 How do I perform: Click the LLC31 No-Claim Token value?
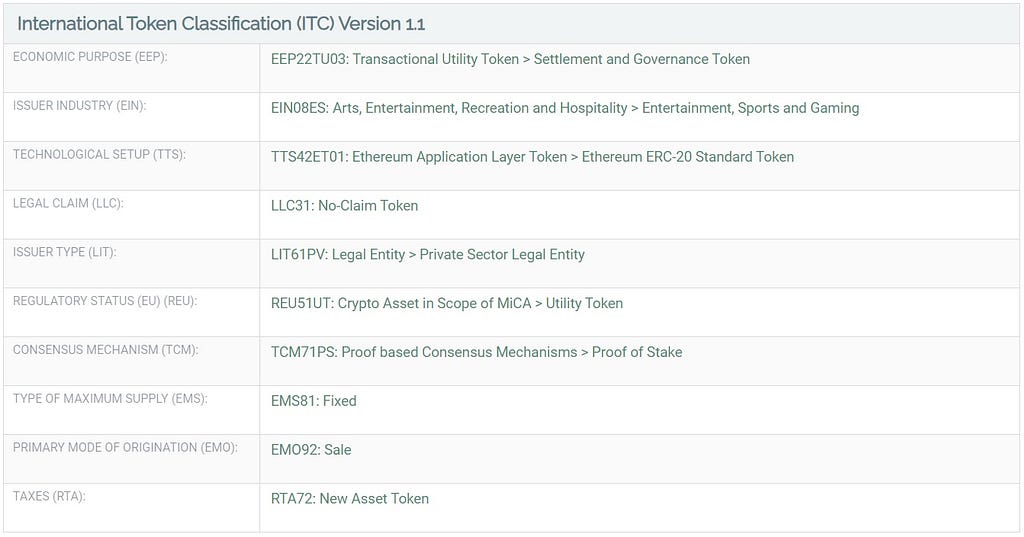(x=344, y=206)
